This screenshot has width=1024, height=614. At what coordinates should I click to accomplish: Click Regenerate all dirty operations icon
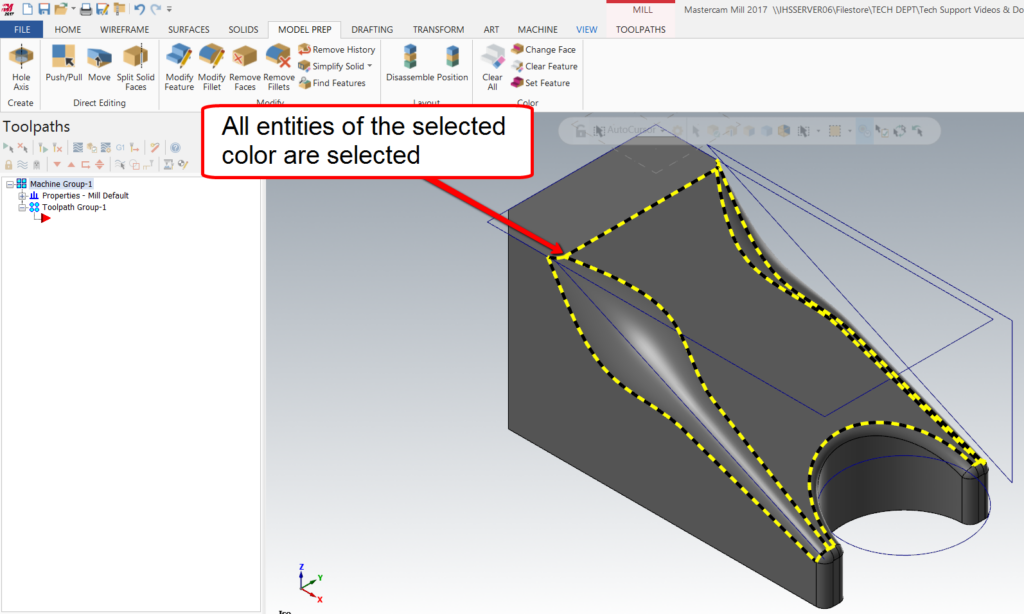click(x=57, y=148)
